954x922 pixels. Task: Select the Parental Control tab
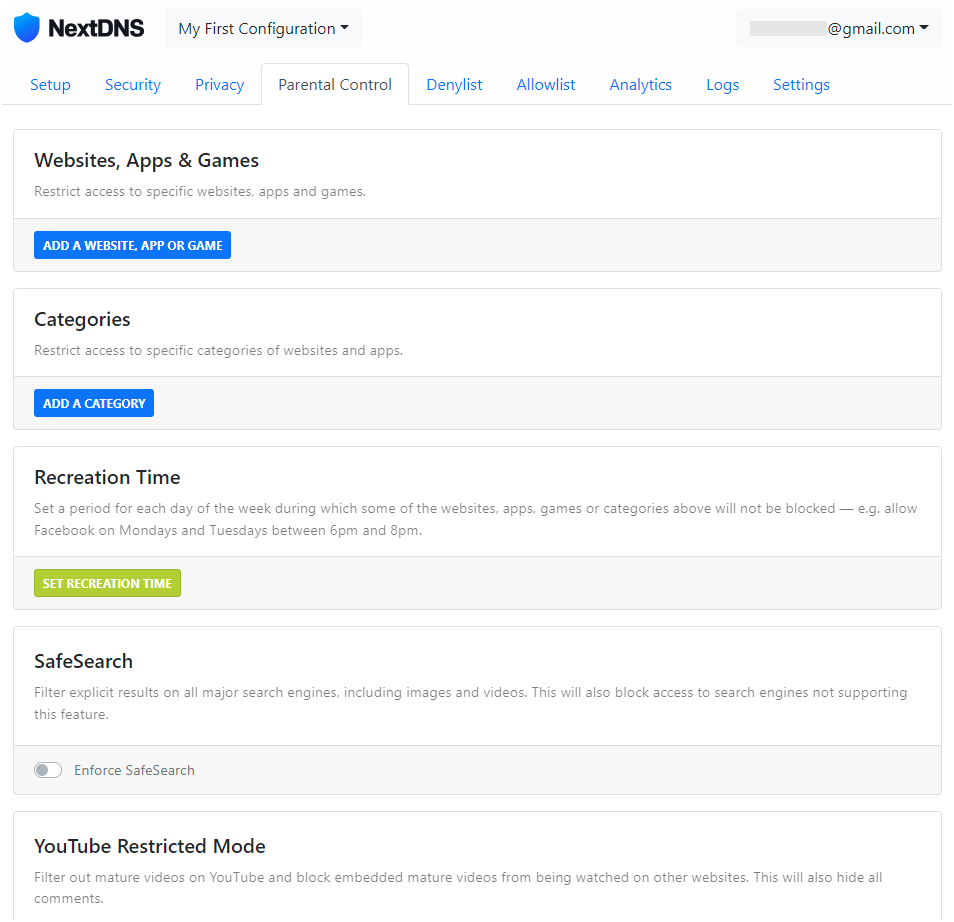[x=335, y=85]
